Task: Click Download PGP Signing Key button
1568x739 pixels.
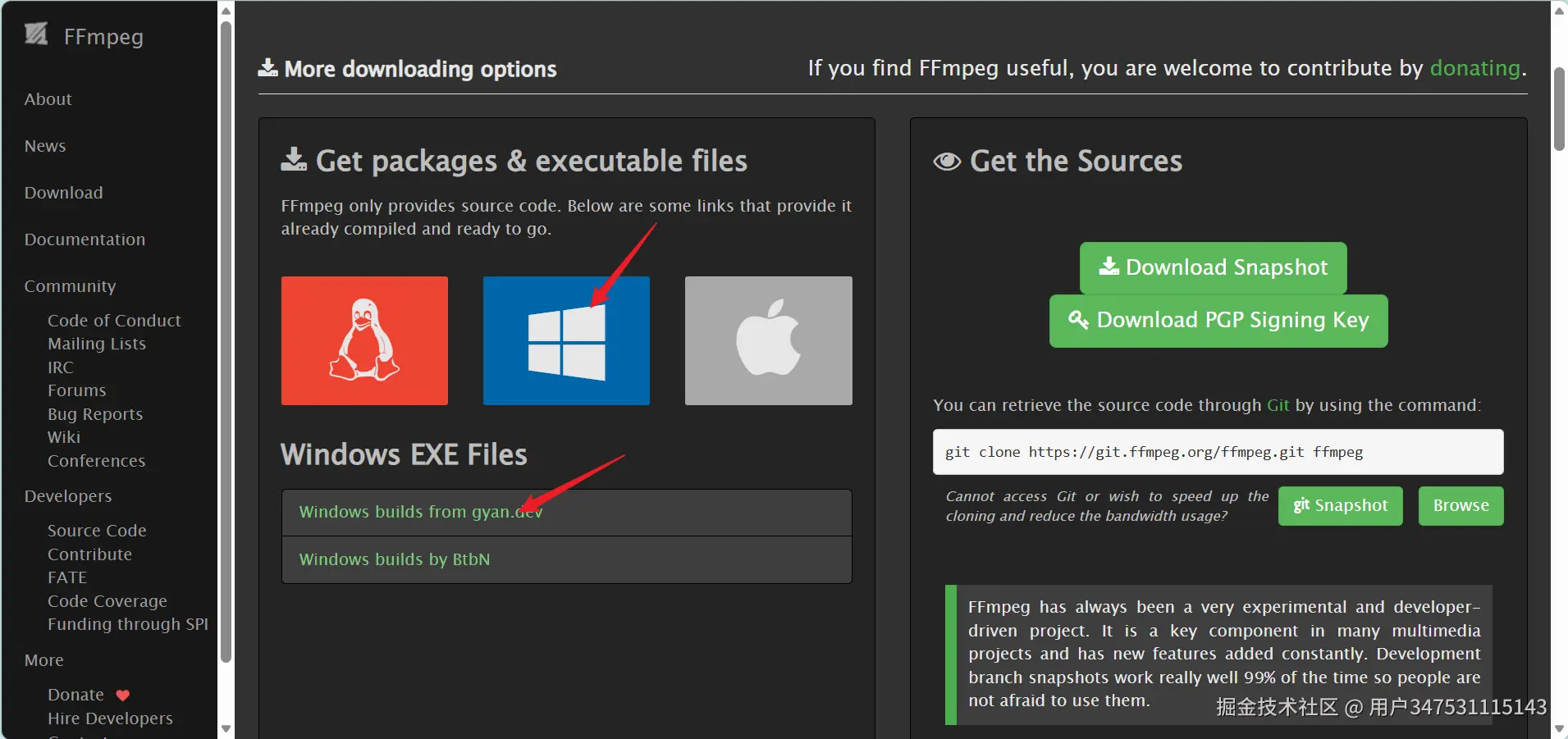Action: [1218, 321]
